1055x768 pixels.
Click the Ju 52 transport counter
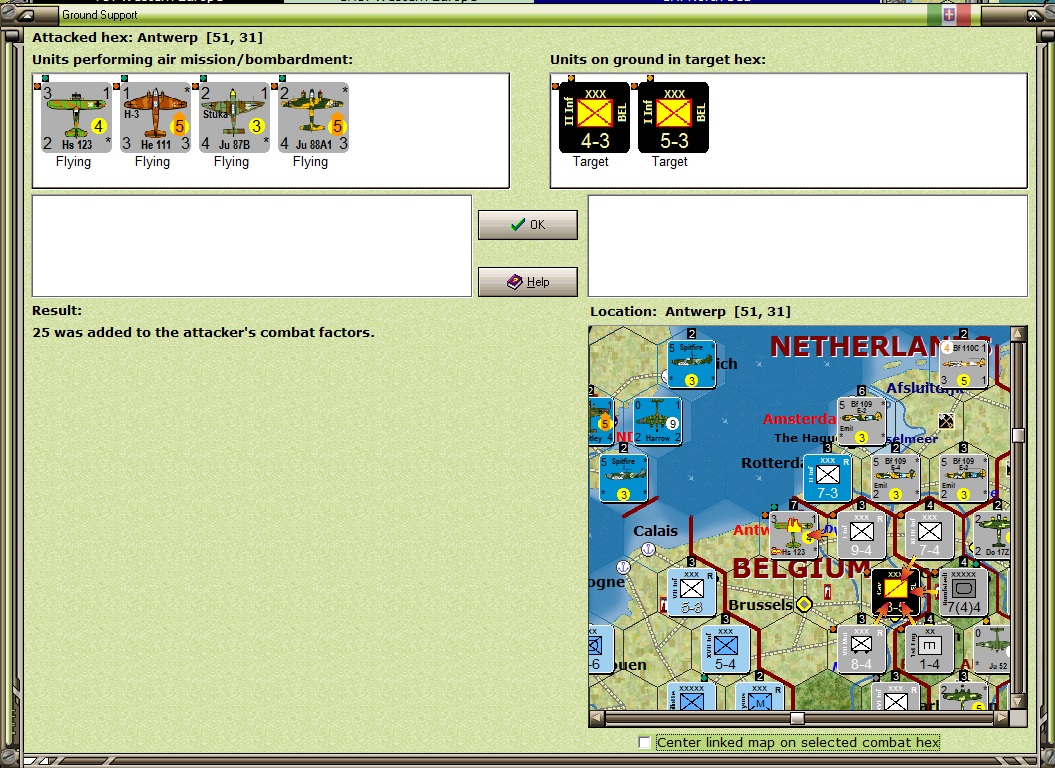992,649
